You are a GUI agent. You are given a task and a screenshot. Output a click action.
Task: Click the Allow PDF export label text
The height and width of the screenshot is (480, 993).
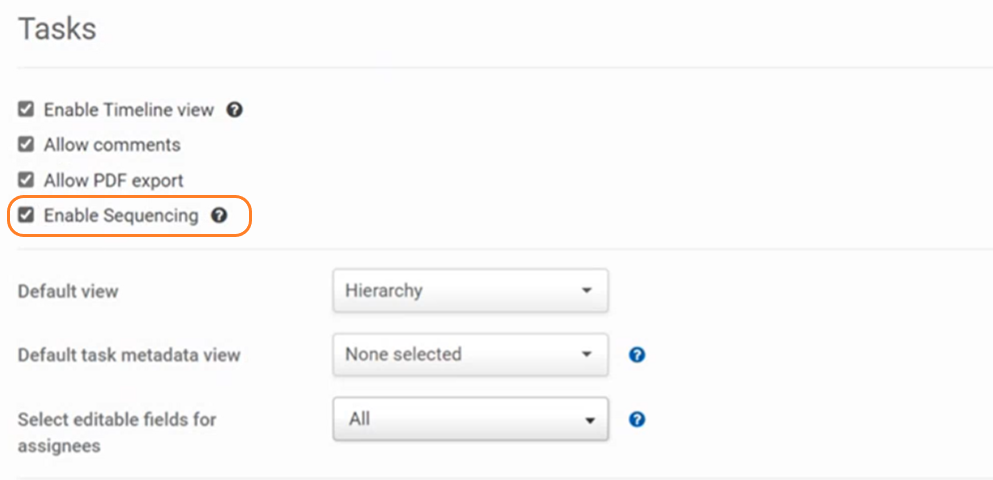pos(113,181)
